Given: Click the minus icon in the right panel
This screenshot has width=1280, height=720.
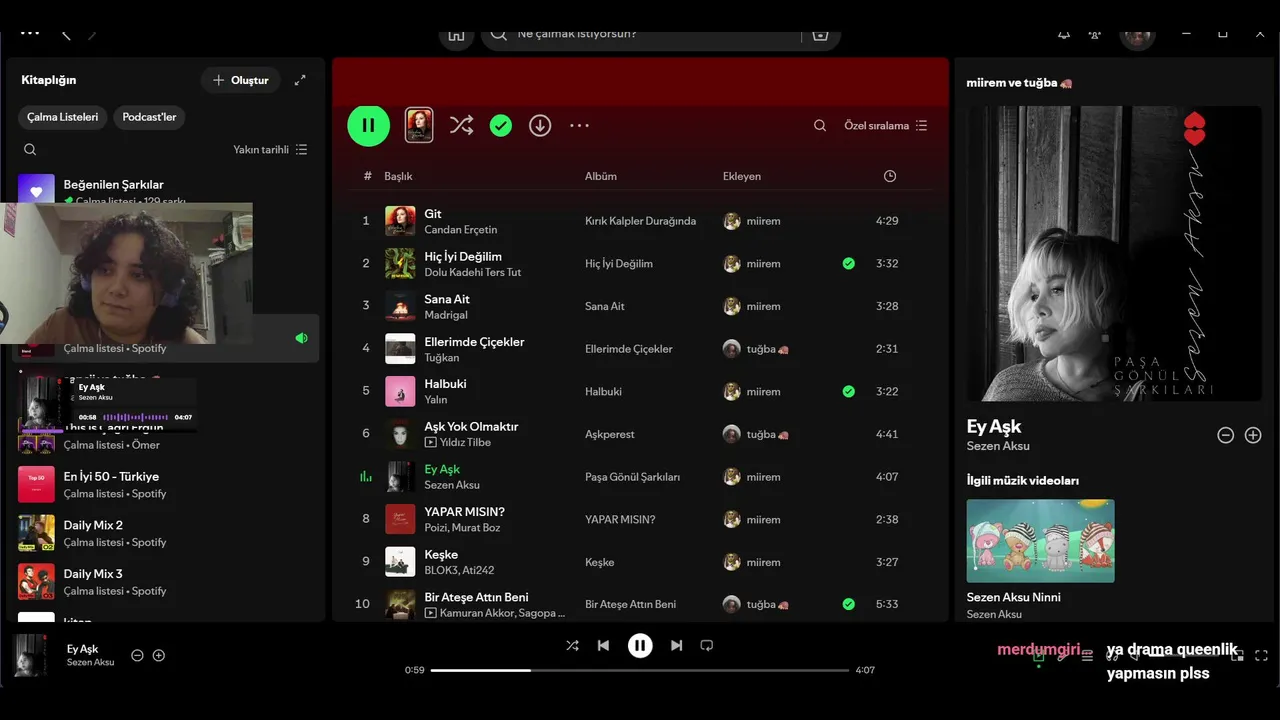Looking at the screenshot, I should (x=1225, y=435).
